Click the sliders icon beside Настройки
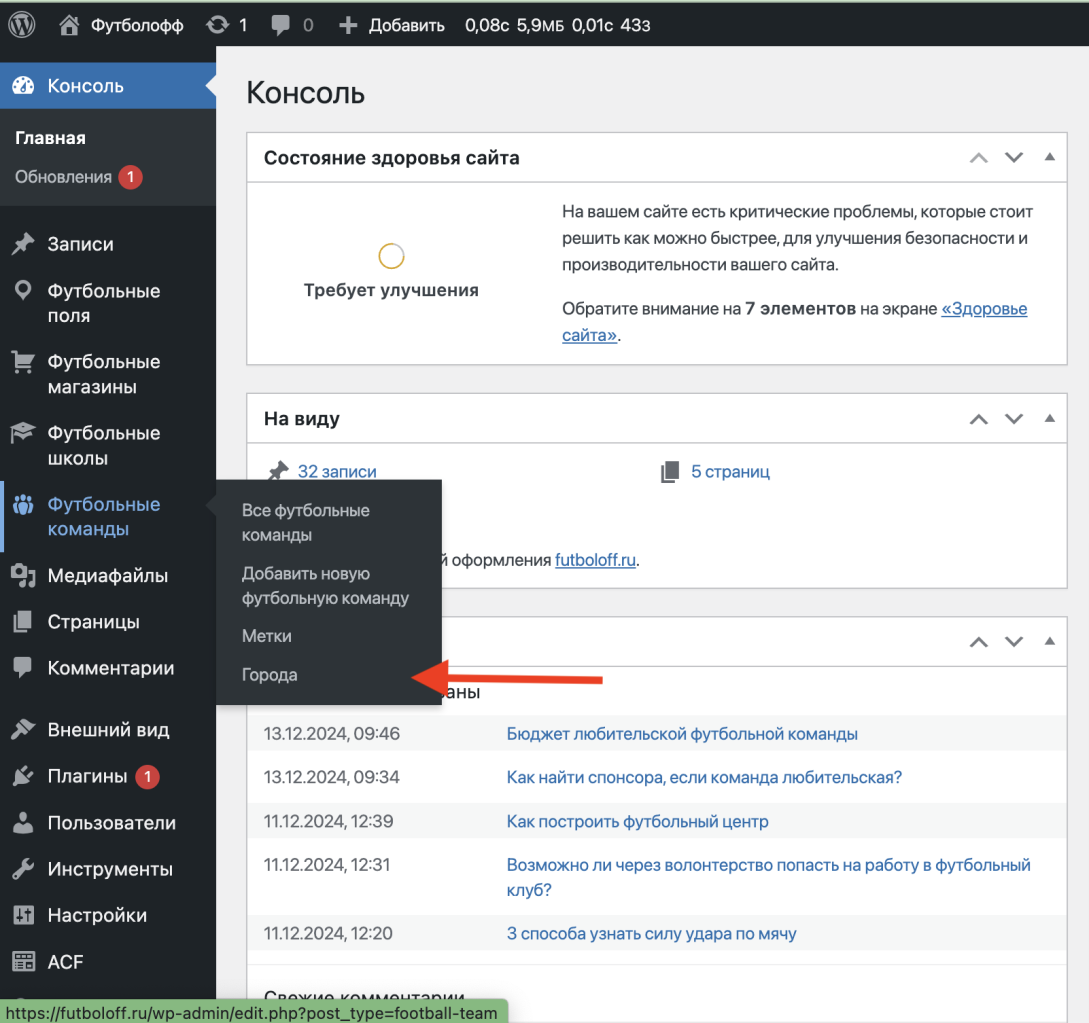The image size is (1089, 1023). [23, 915]
